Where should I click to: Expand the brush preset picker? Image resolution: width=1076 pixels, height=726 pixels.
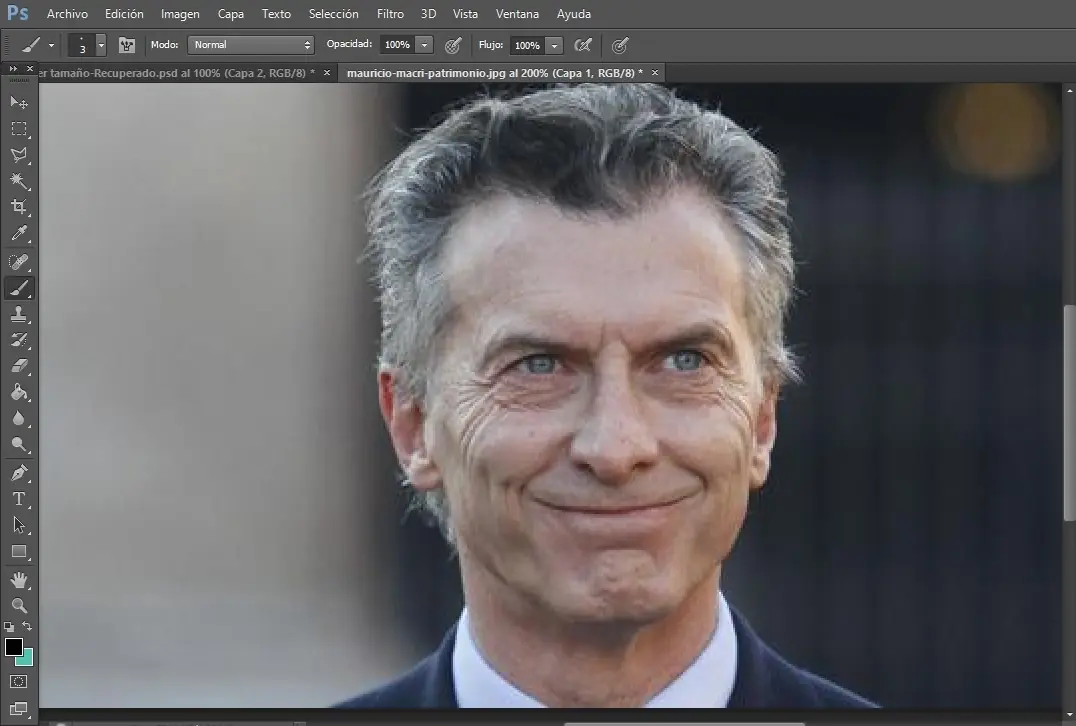pos(100,45)
